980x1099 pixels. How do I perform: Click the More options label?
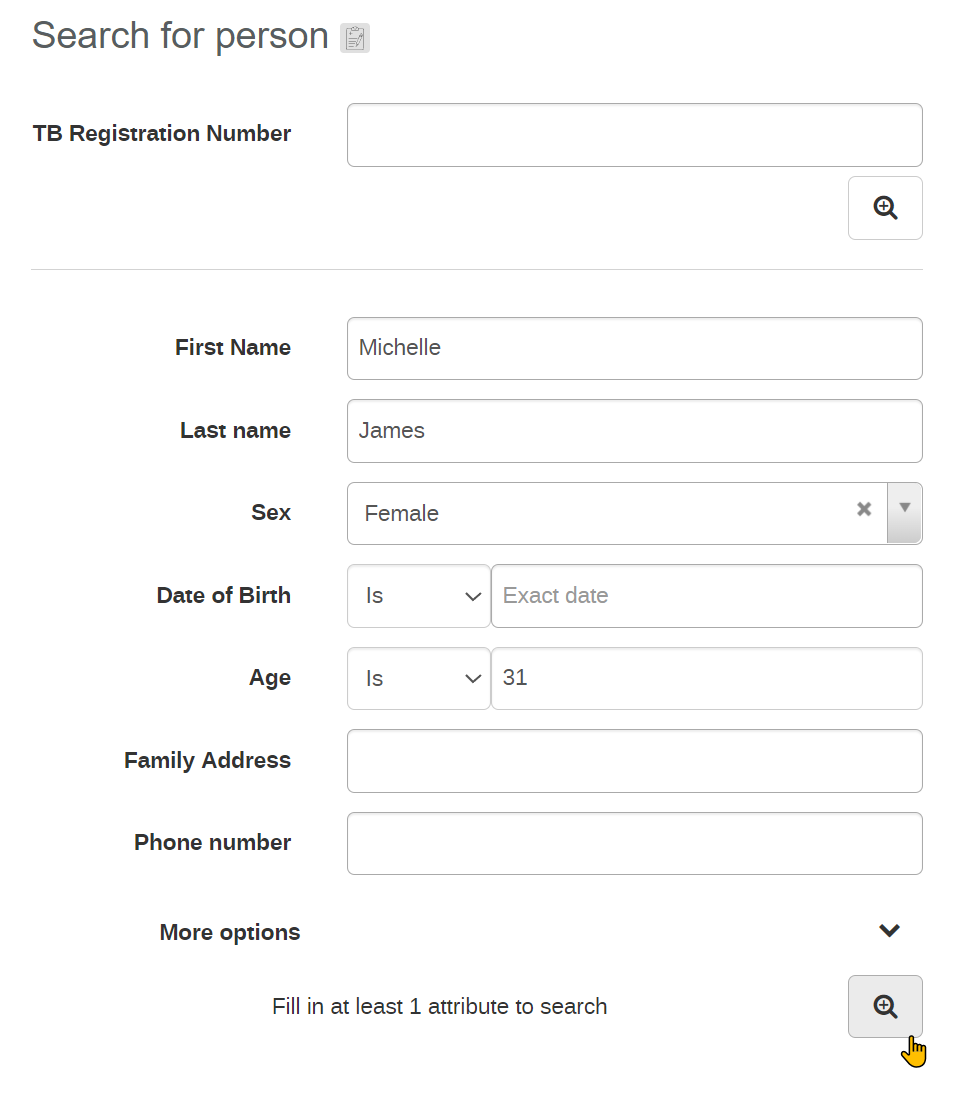[230, 932]
